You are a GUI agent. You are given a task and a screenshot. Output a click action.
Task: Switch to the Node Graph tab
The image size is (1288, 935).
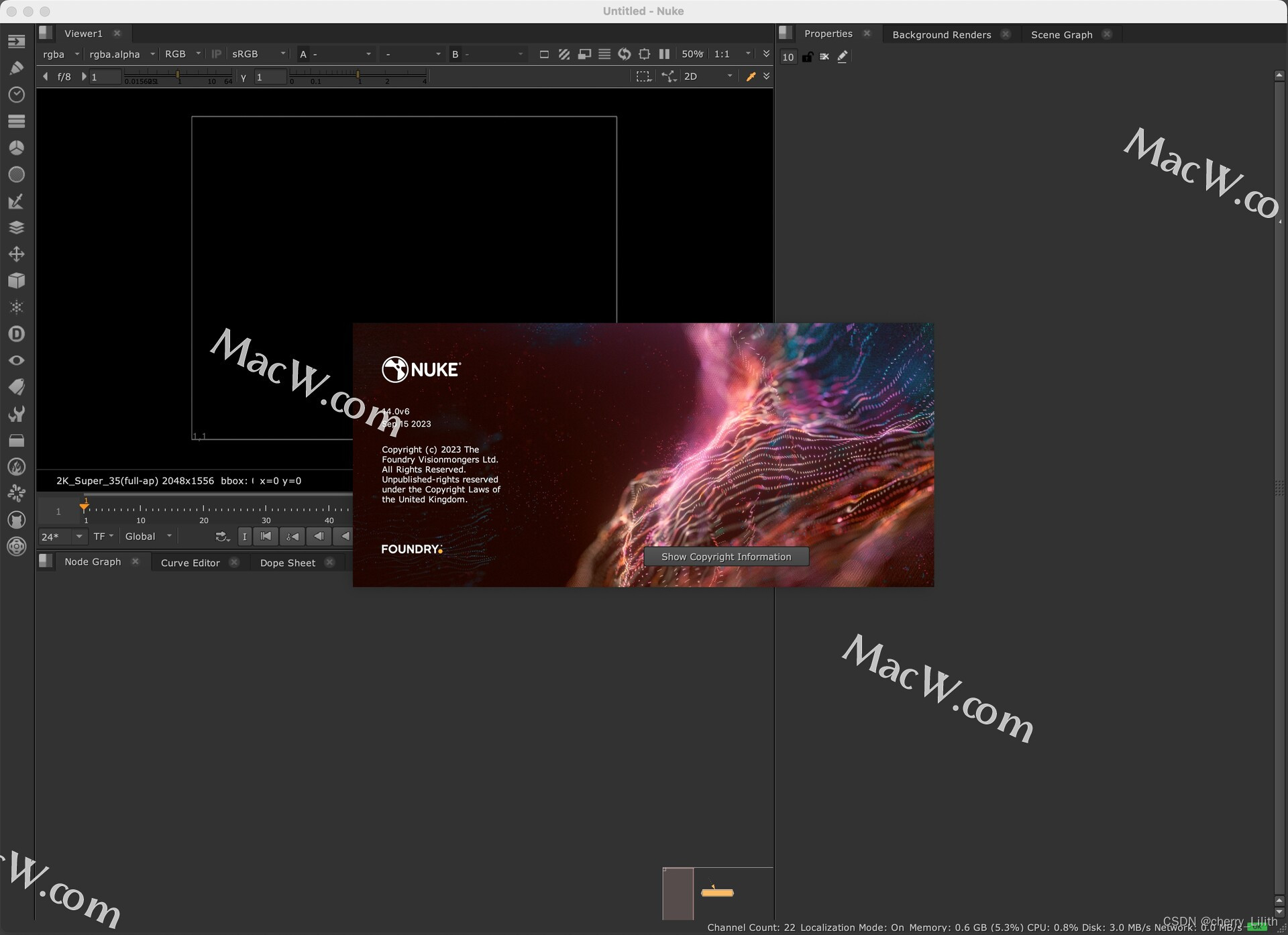click(93, 562)
